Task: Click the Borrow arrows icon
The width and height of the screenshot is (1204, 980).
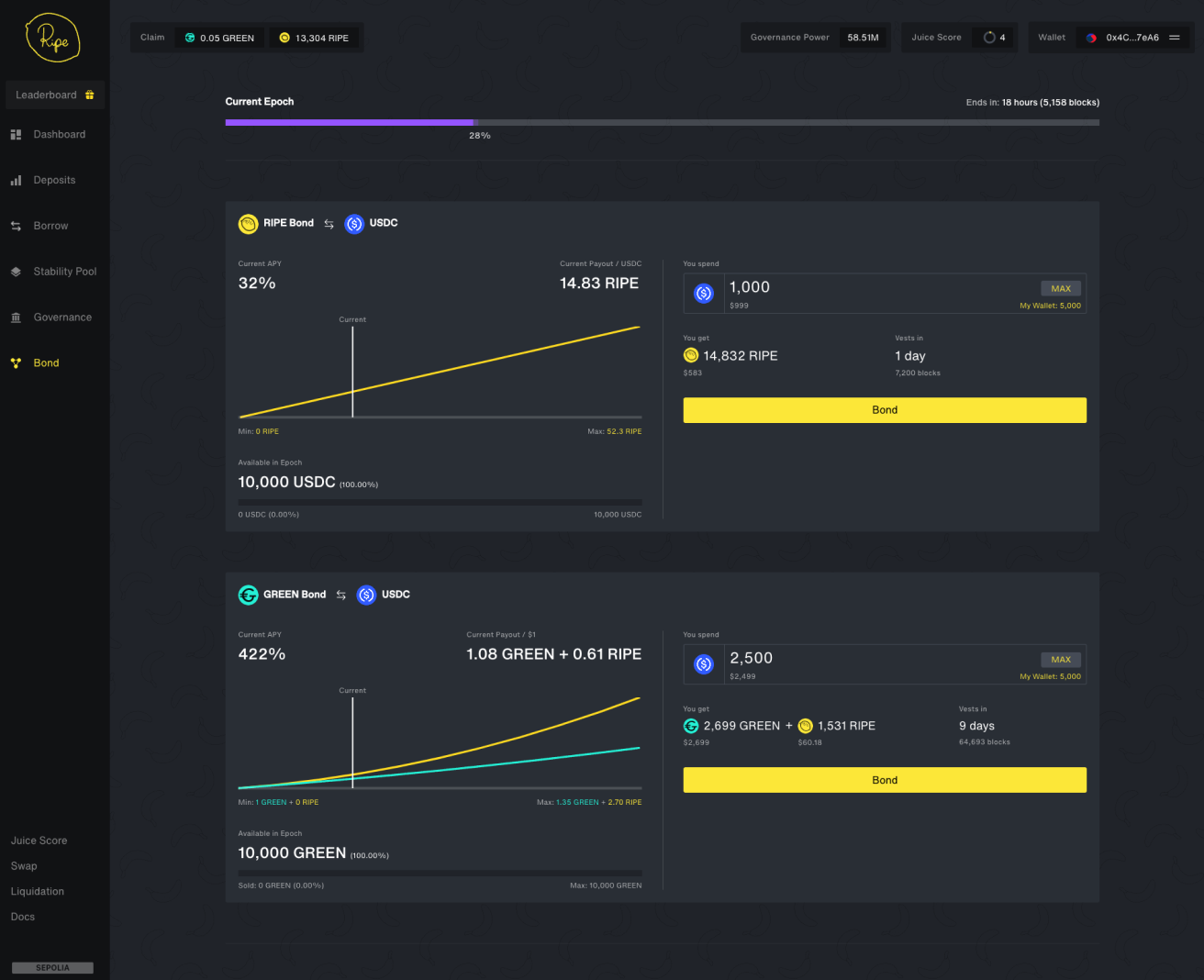Action: tap(16, 227)
